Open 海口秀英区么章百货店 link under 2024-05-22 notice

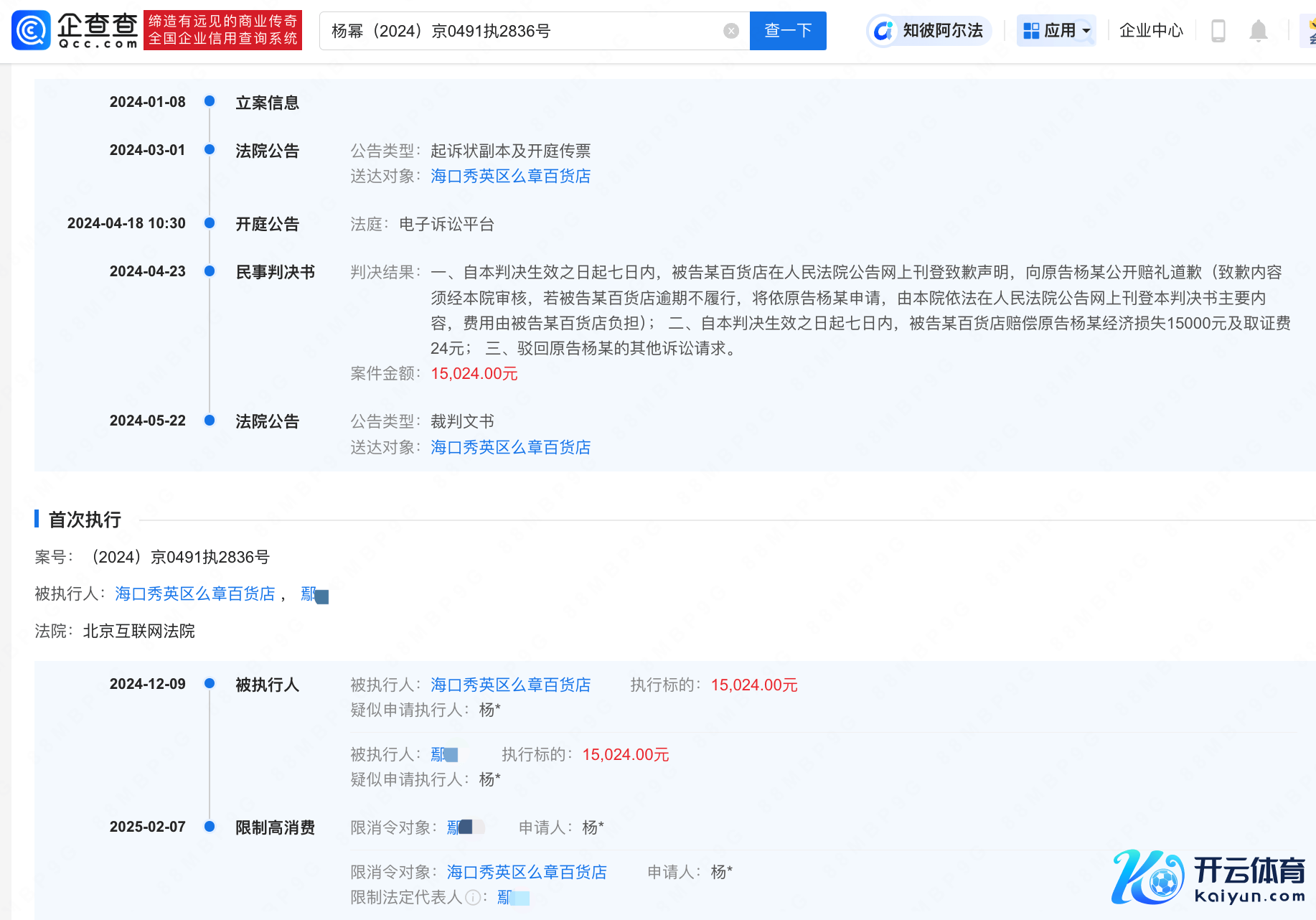(x=510, y=448)
